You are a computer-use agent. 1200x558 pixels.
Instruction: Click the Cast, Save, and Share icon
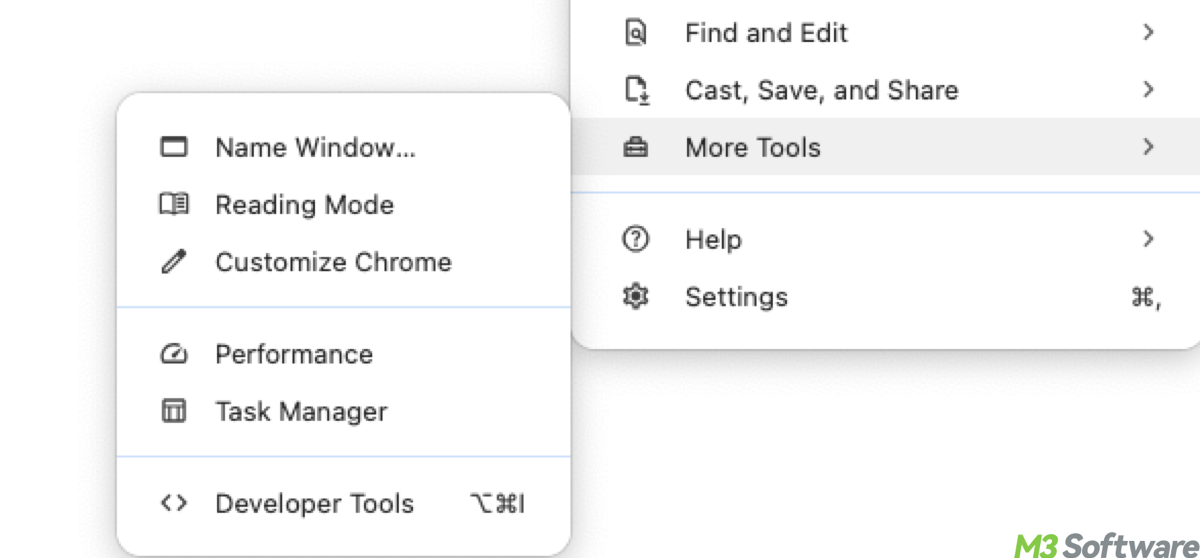coord(636,90)
